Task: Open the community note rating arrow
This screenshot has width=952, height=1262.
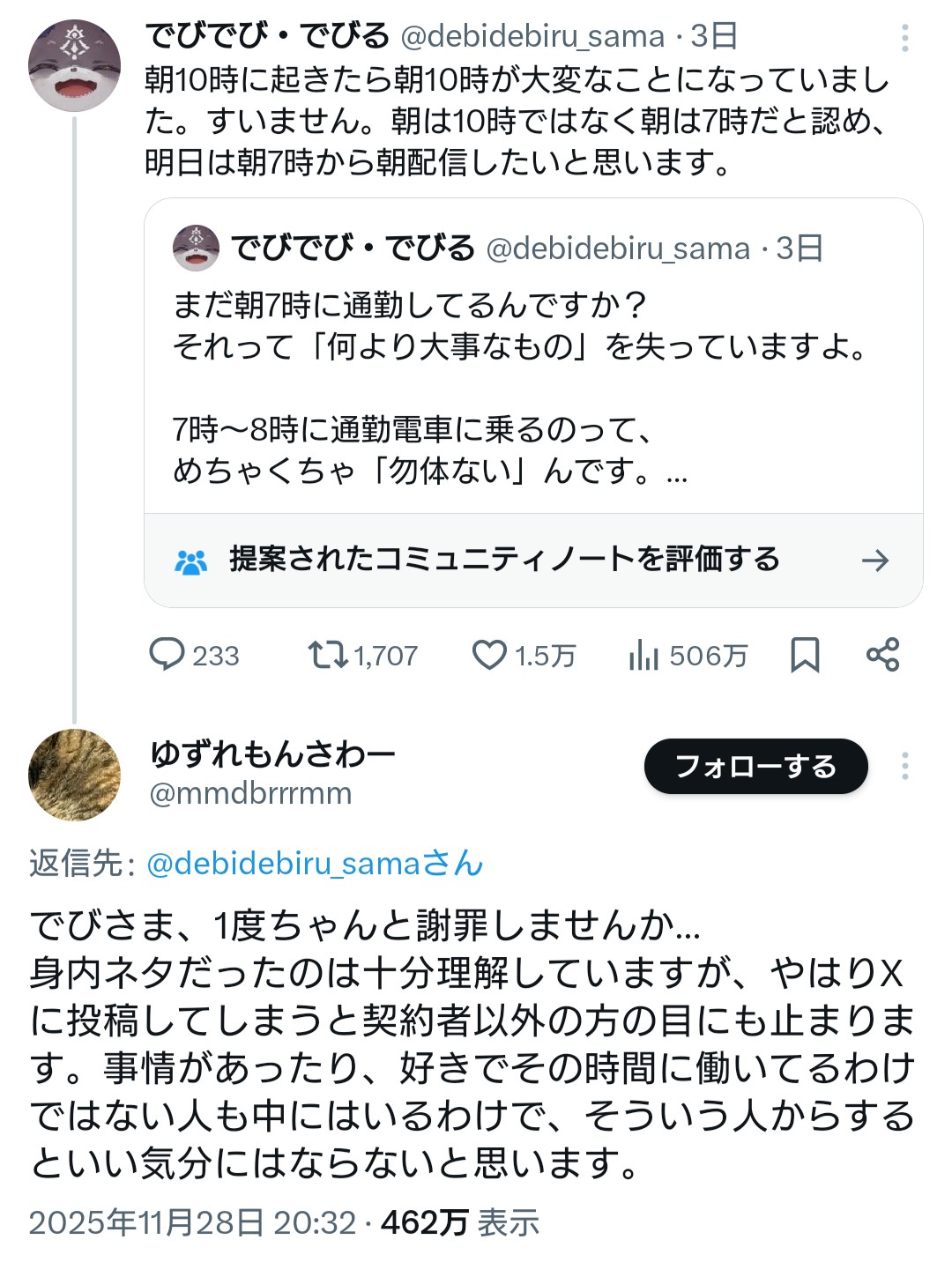Action: 875,560
